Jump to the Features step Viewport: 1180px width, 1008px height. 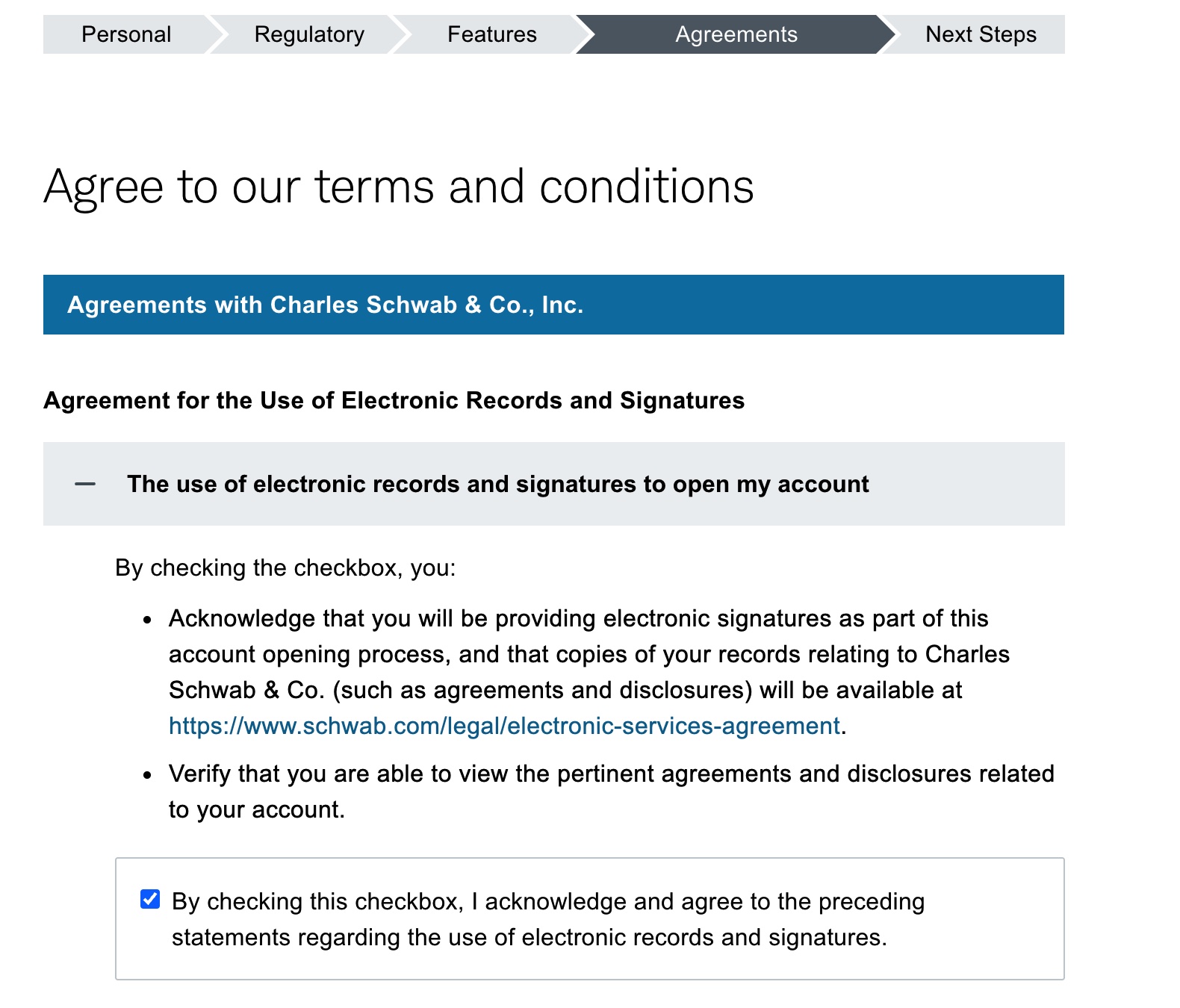click(491, 34)
